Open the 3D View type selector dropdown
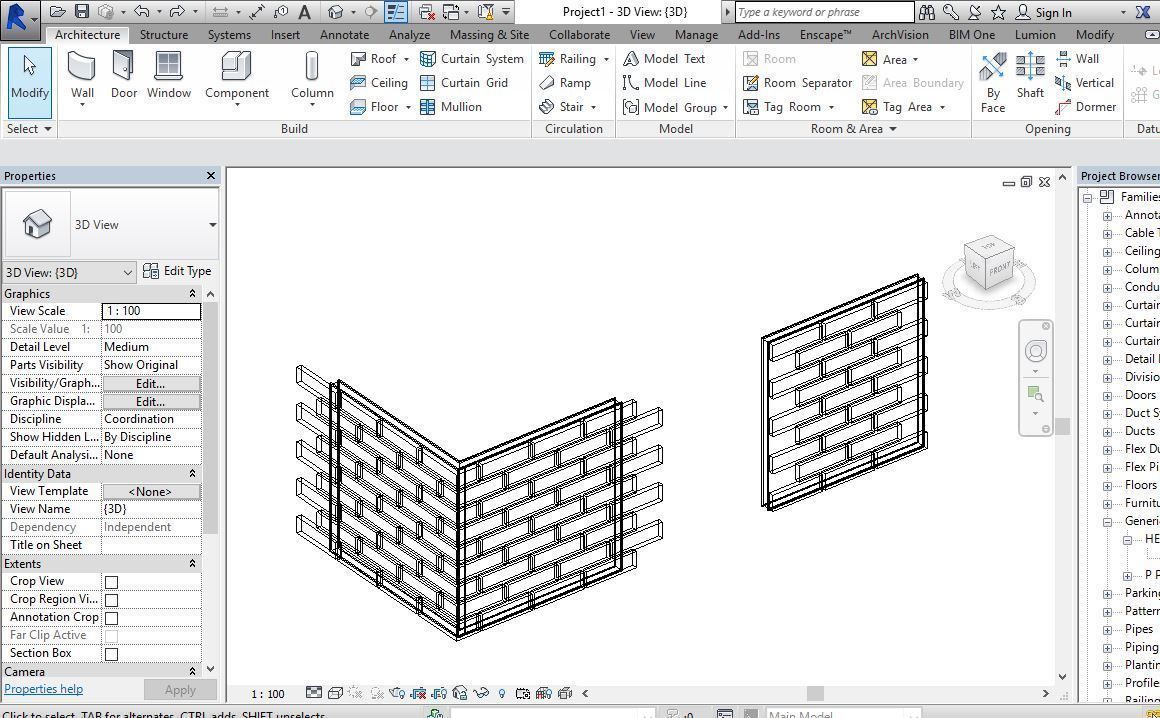 click(x=128, y=272)
